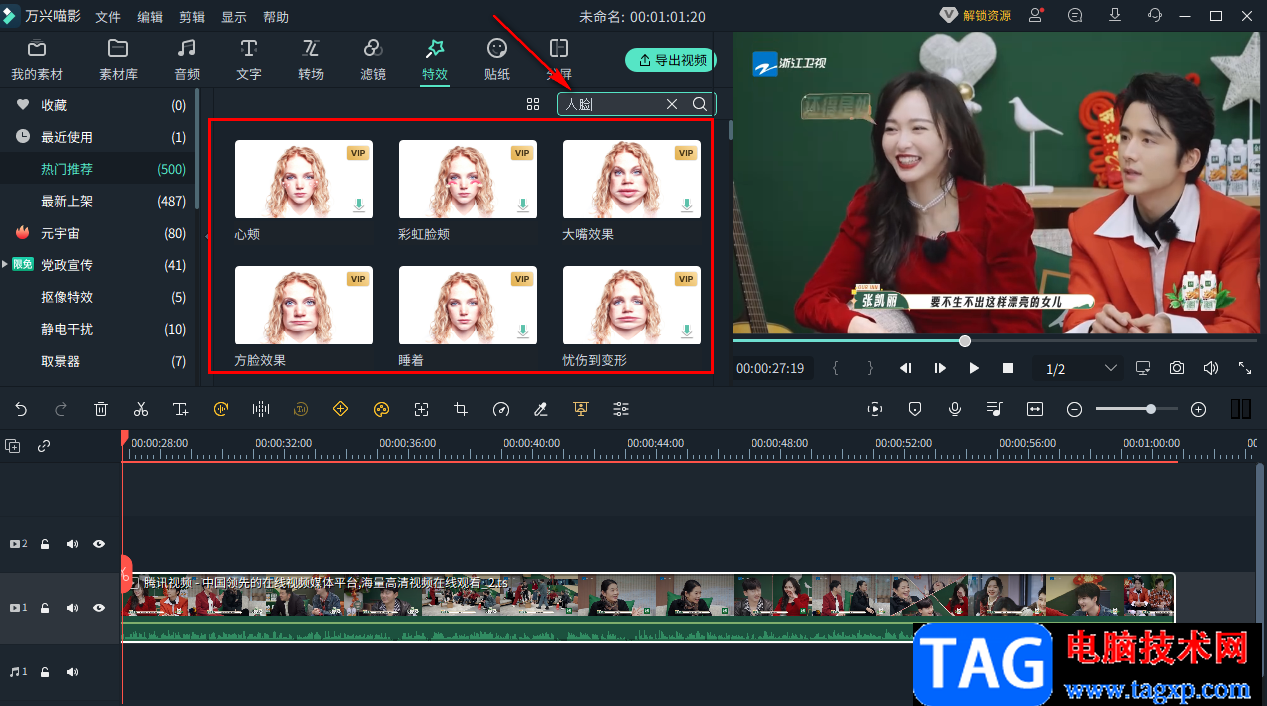This screenshot has width=1267, height=706.
Task: Open the download manager icon in title bar
Action: point(1115,15)
